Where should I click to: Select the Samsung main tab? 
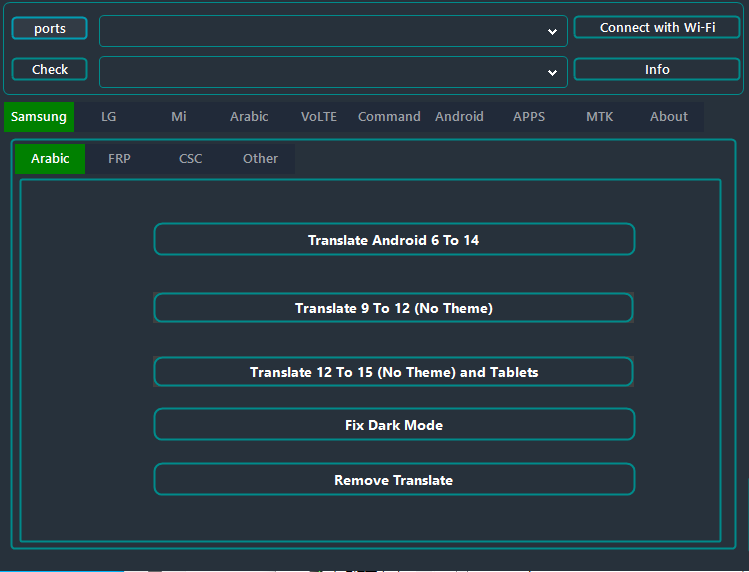[39, 117]
